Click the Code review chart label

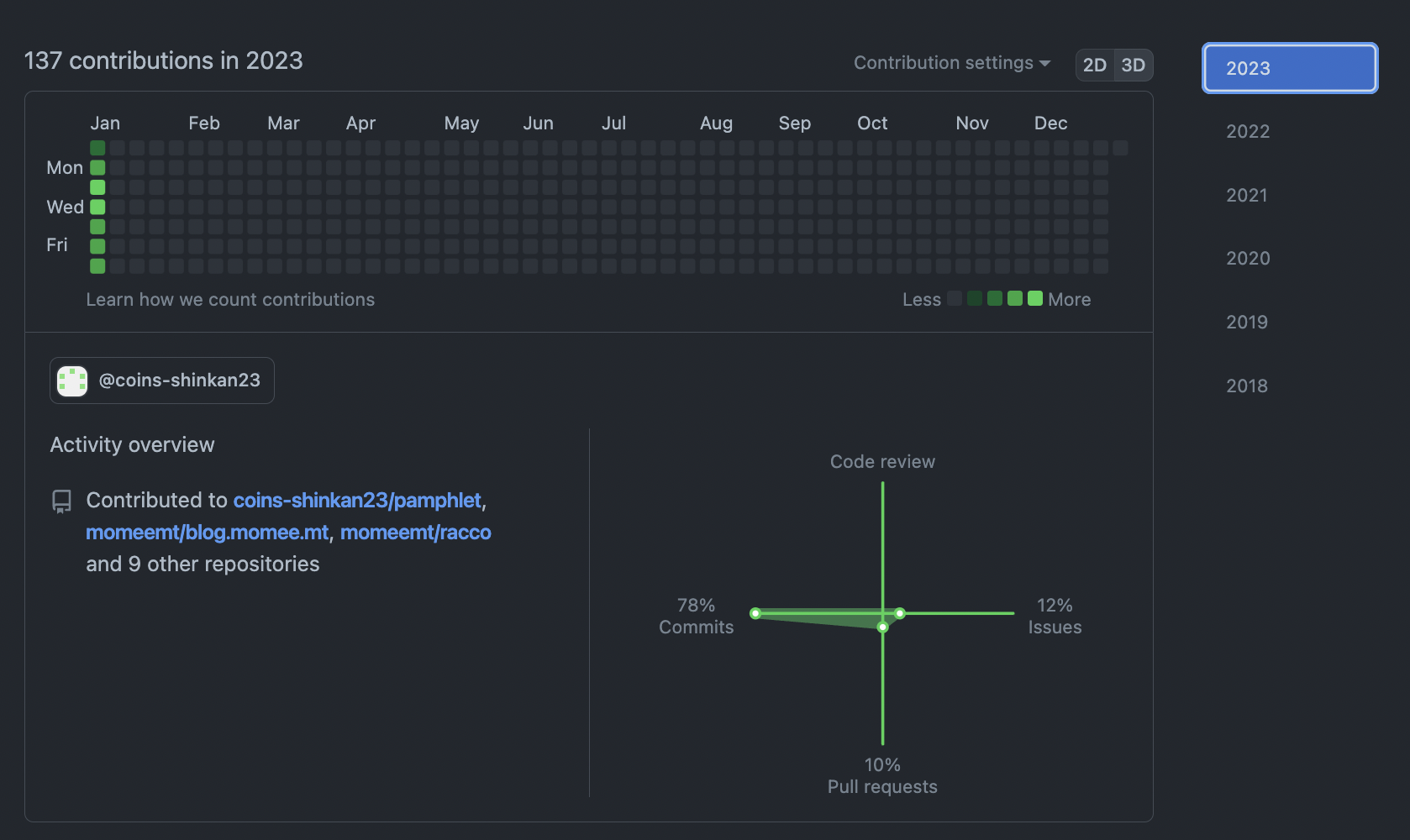click(x=882, y=462)
